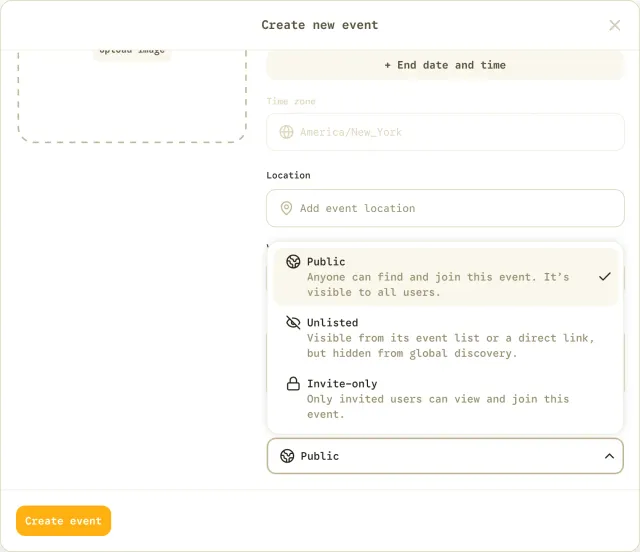The width and height of the screenshot is (640, 552).
Task: Click the Unlisted crossed-eye icon
Action: 293,323
